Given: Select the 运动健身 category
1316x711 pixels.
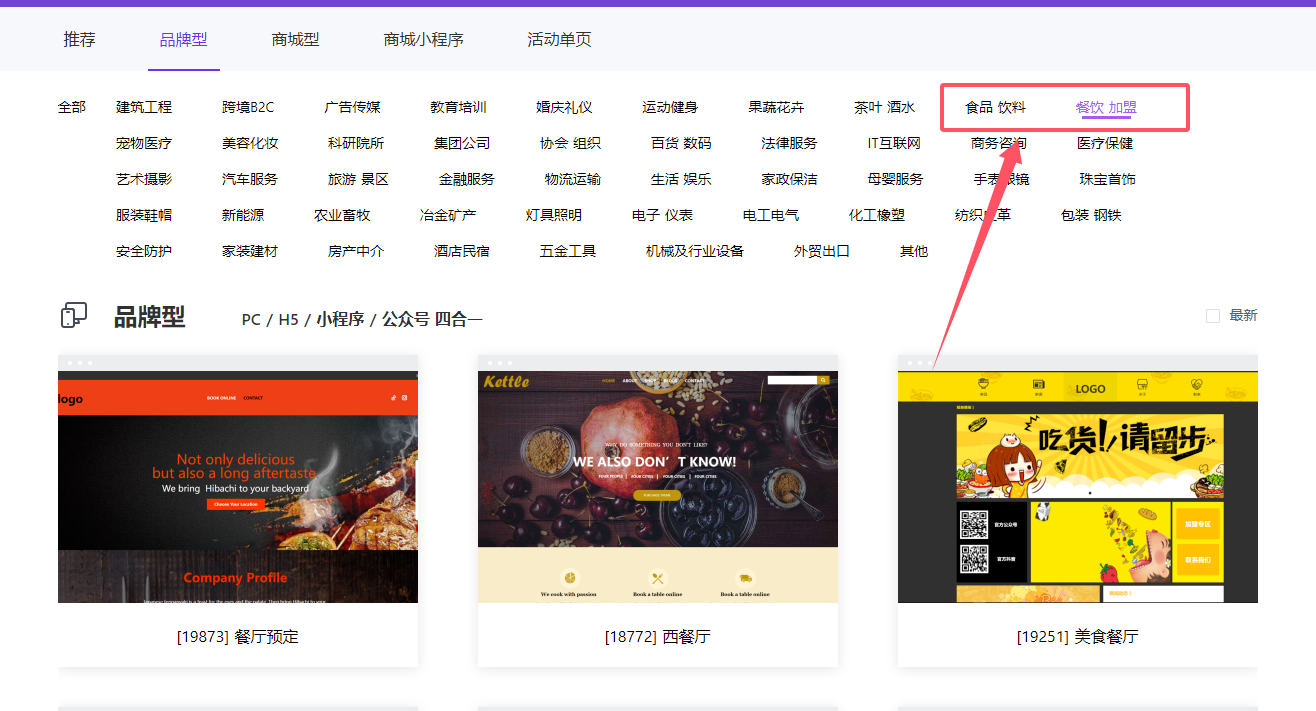Looking at the screenshot, I should point(670,107).
